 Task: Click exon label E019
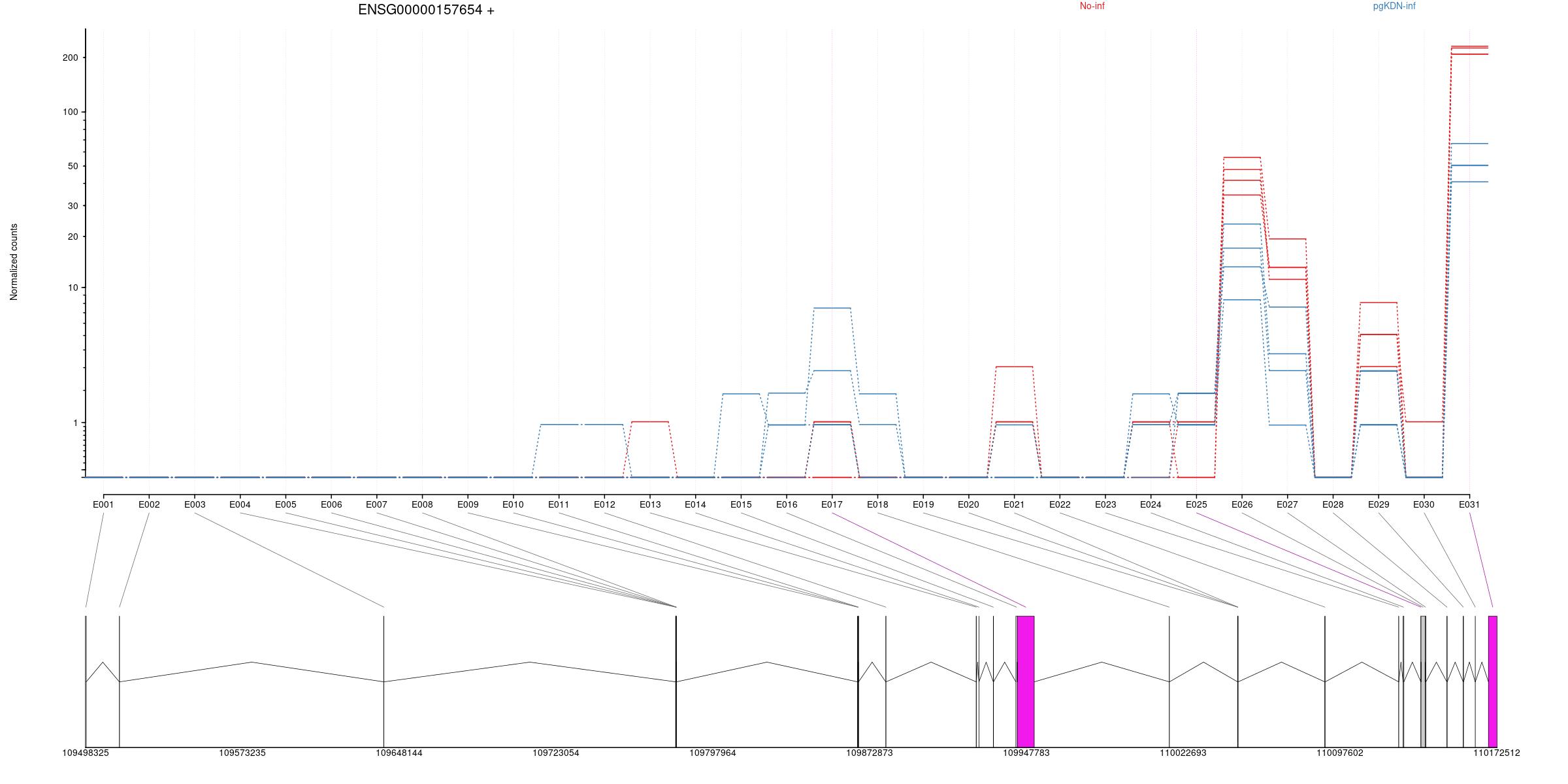click(x=923, y=504)
